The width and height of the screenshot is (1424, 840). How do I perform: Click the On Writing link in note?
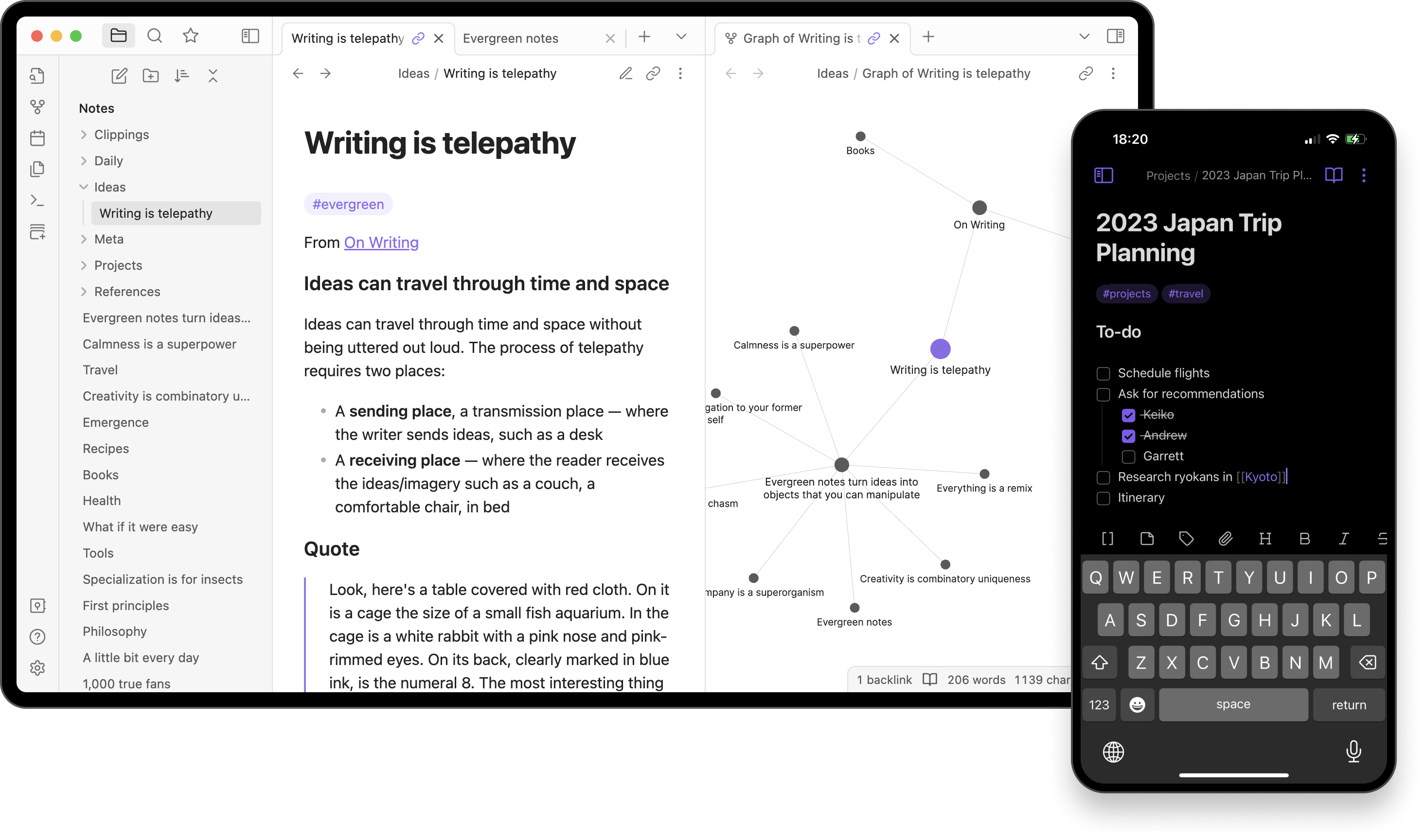(x=381, y=242)
